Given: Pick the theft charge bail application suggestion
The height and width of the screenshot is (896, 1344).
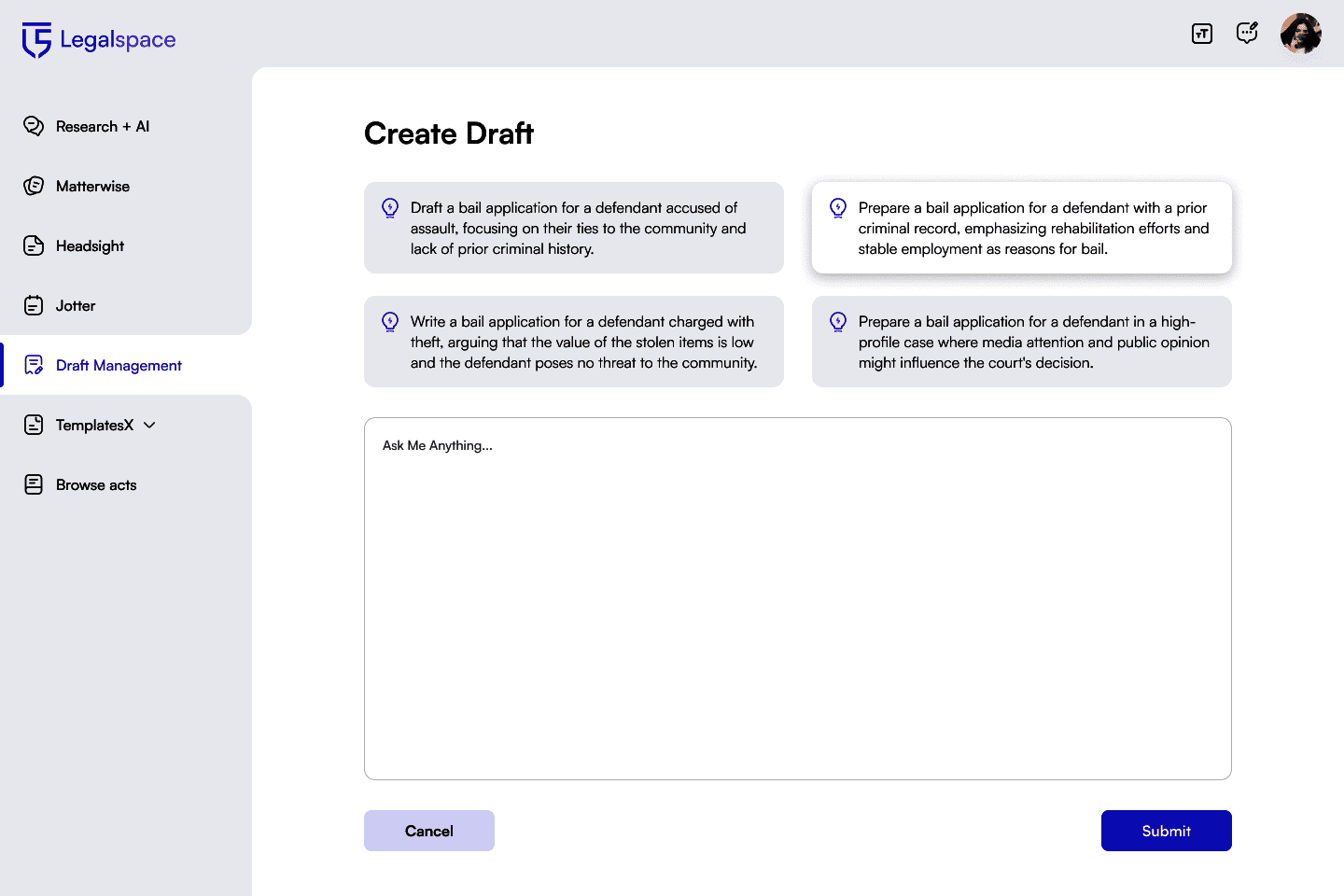Looking at the screenshot, I should (x=574, y=342).
